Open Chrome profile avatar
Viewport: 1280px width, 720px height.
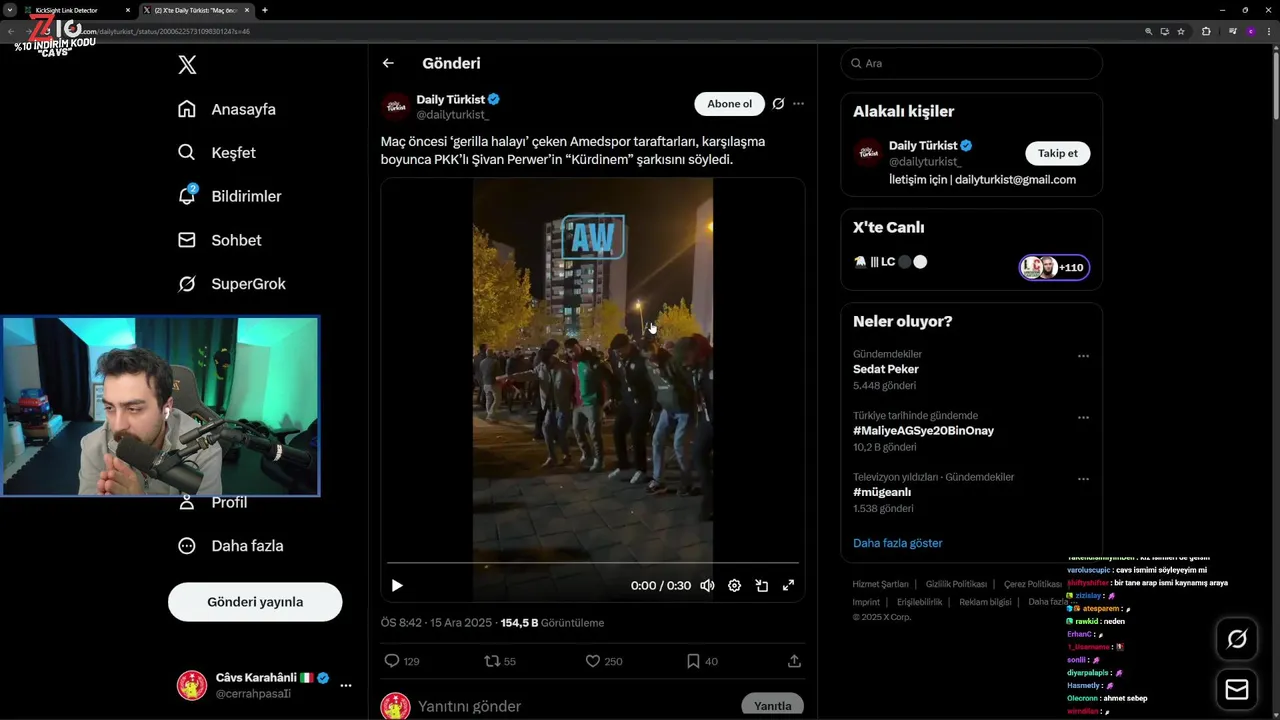click(x=1250, y=31)
